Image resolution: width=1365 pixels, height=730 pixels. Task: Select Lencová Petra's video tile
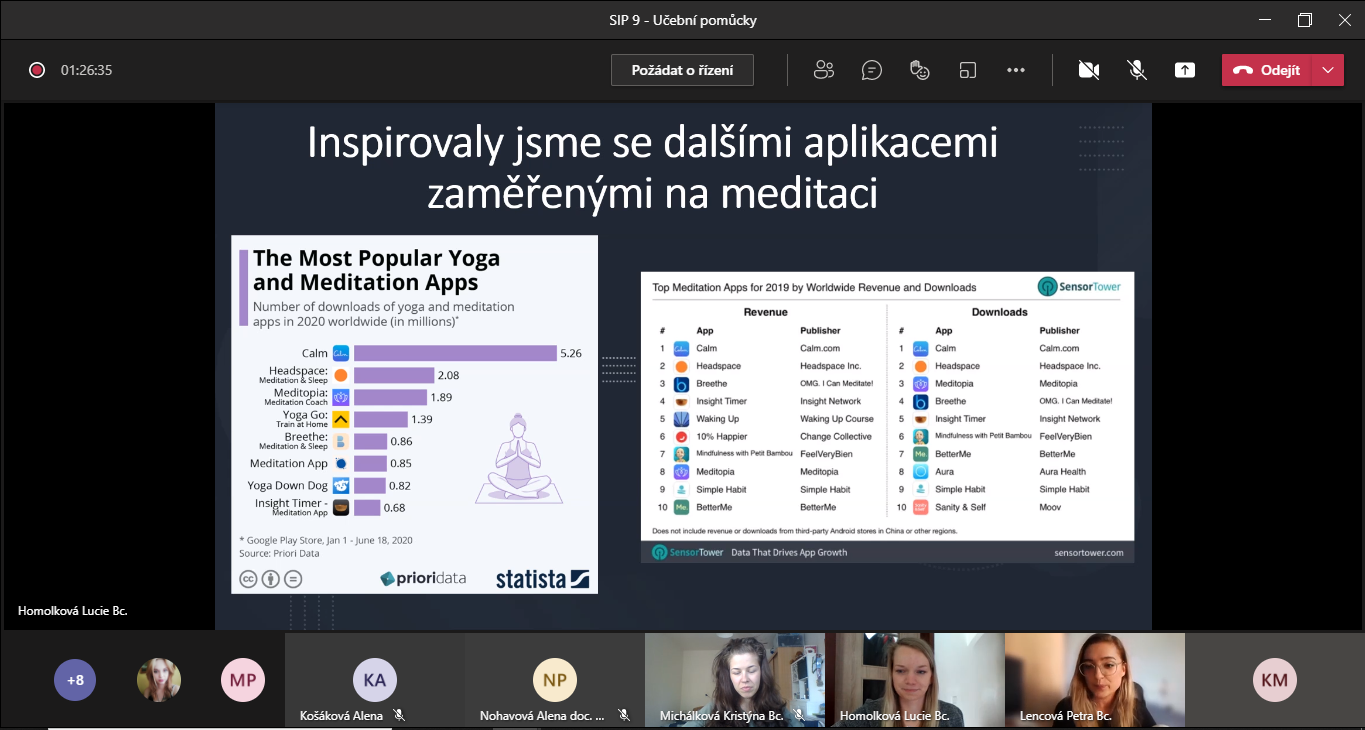(x=1095, y=679)
